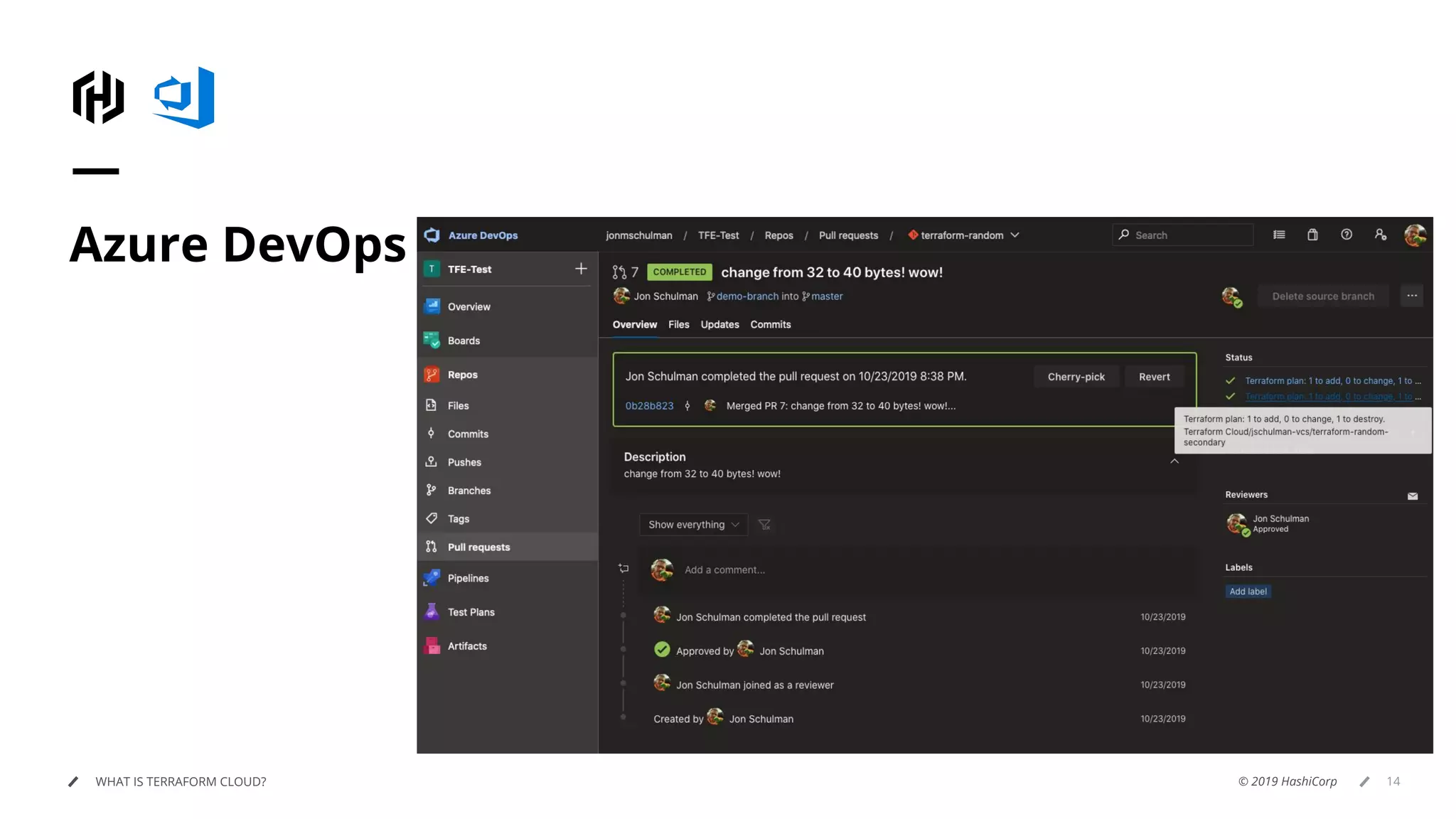Open the Test Plans flask icon
1456x819 pixels.
point(432,611)
